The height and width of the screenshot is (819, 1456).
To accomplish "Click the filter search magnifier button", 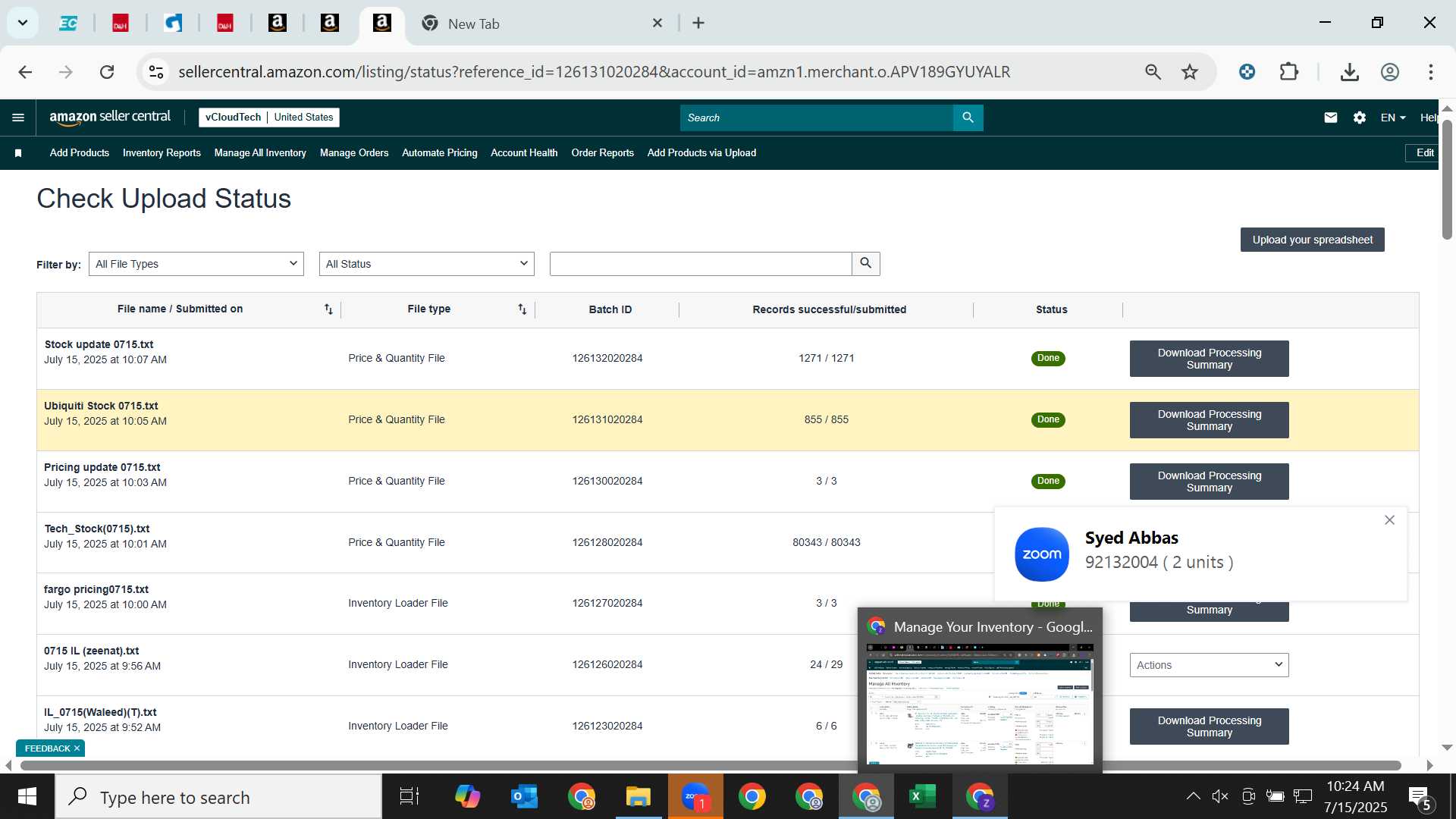I will tap(865, 264).
